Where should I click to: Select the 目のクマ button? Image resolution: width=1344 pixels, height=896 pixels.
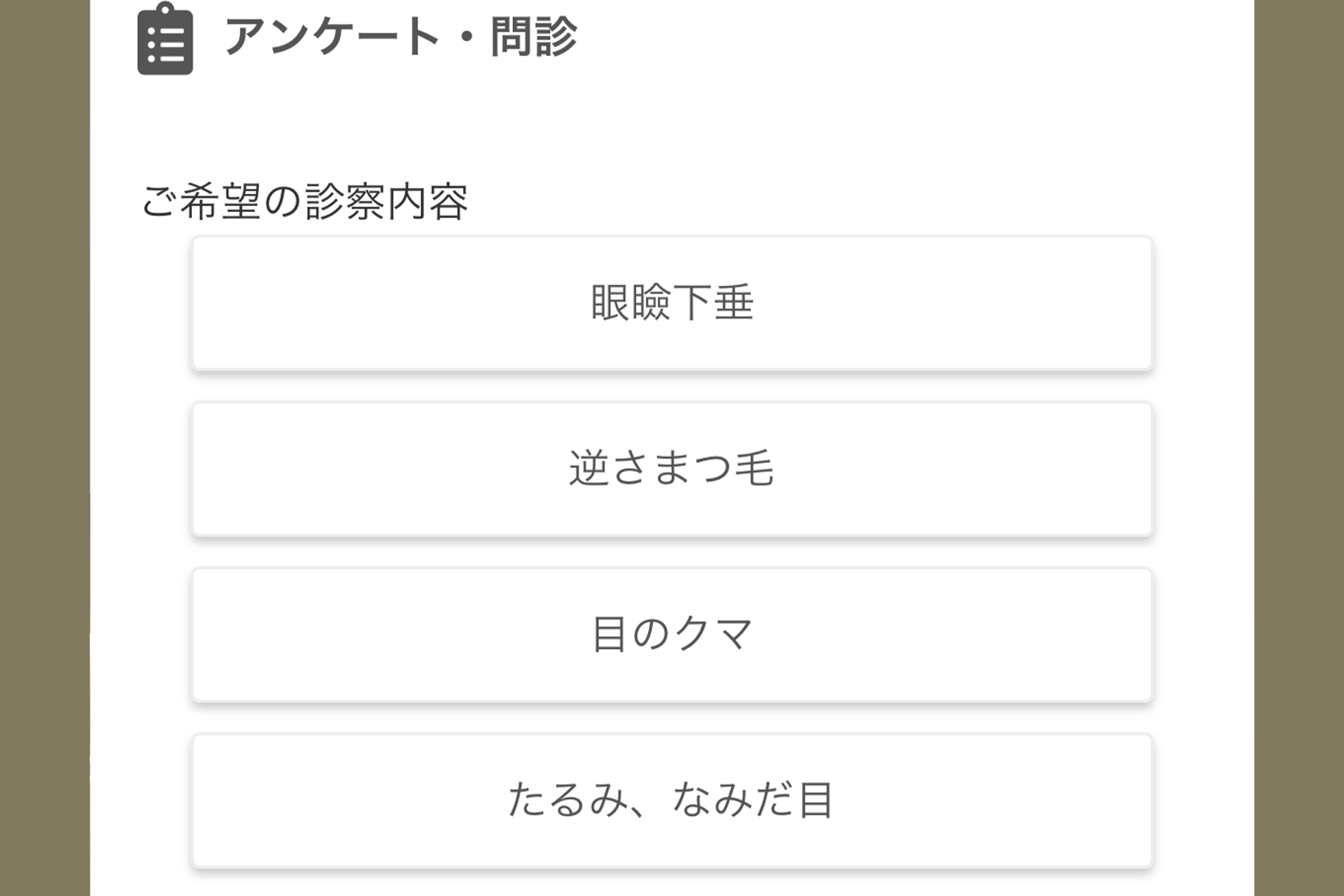pos(672,635)
